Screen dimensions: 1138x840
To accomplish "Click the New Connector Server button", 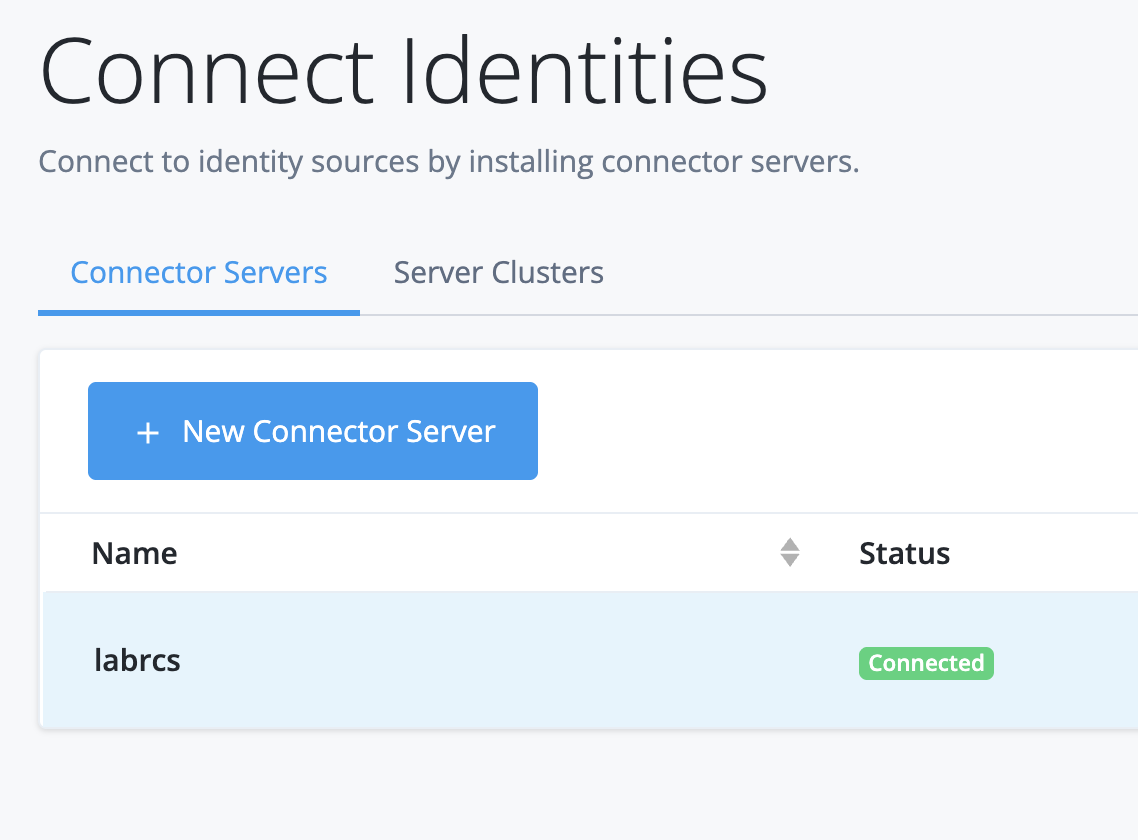I will [313, 431].
